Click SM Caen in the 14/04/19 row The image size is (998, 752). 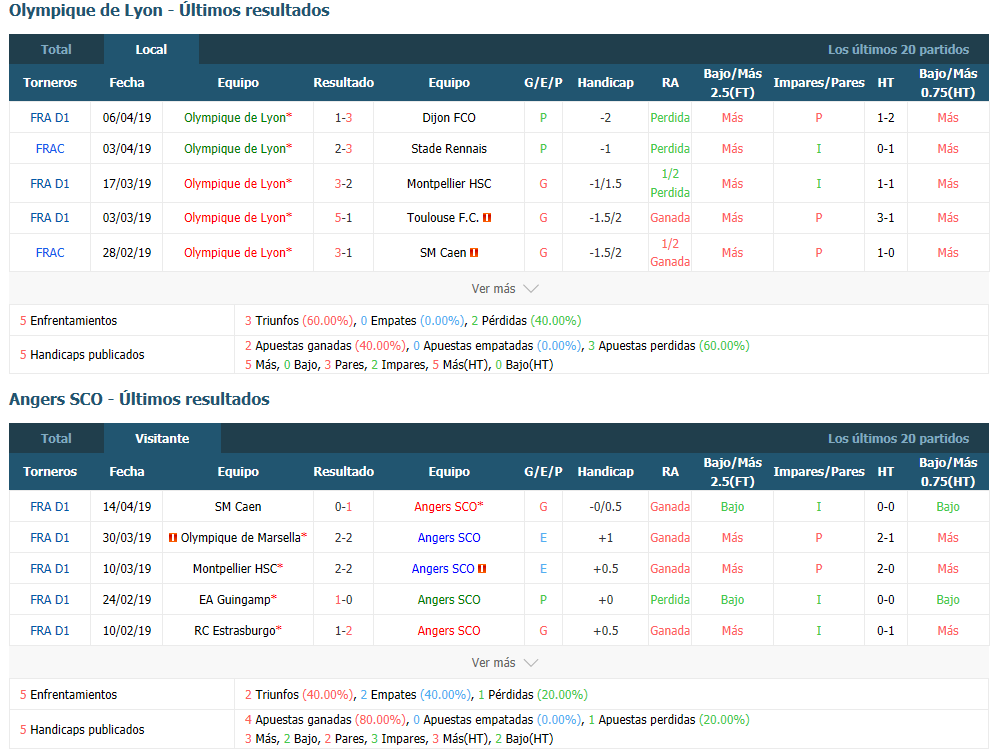[238, 507]
